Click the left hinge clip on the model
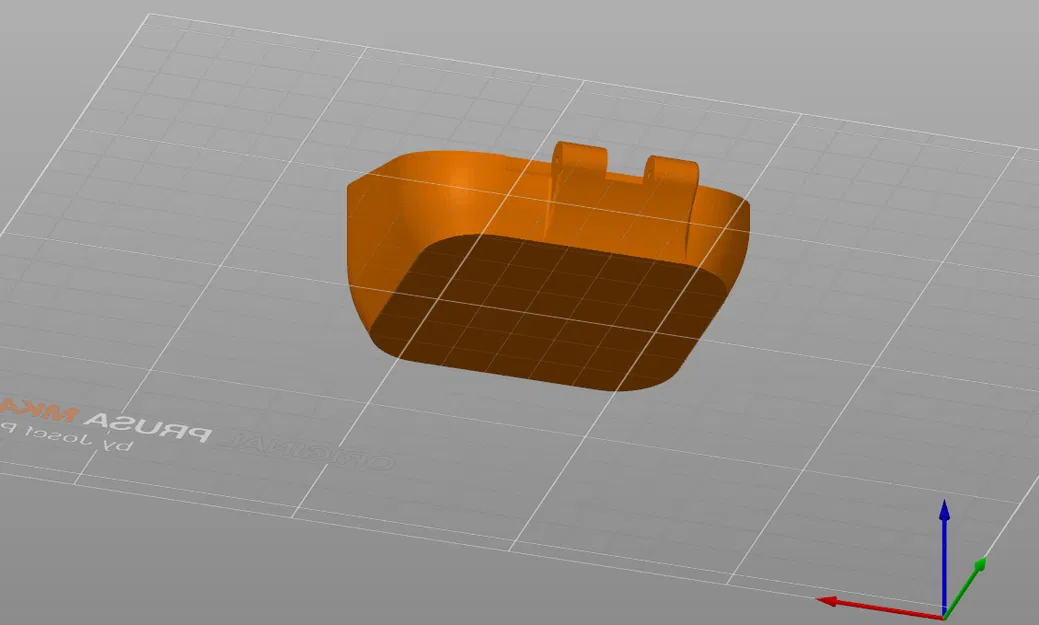The height and width of the screenshot is (625, 1039). click(x=580, y=158)
